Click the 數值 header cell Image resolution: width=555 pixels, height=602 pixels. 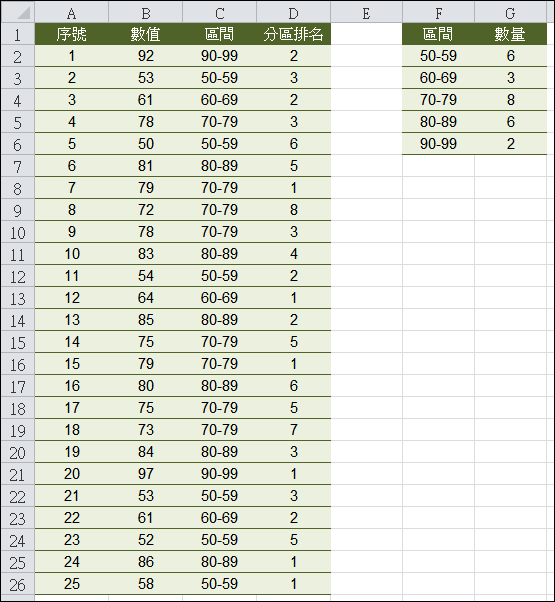(145, 35)
